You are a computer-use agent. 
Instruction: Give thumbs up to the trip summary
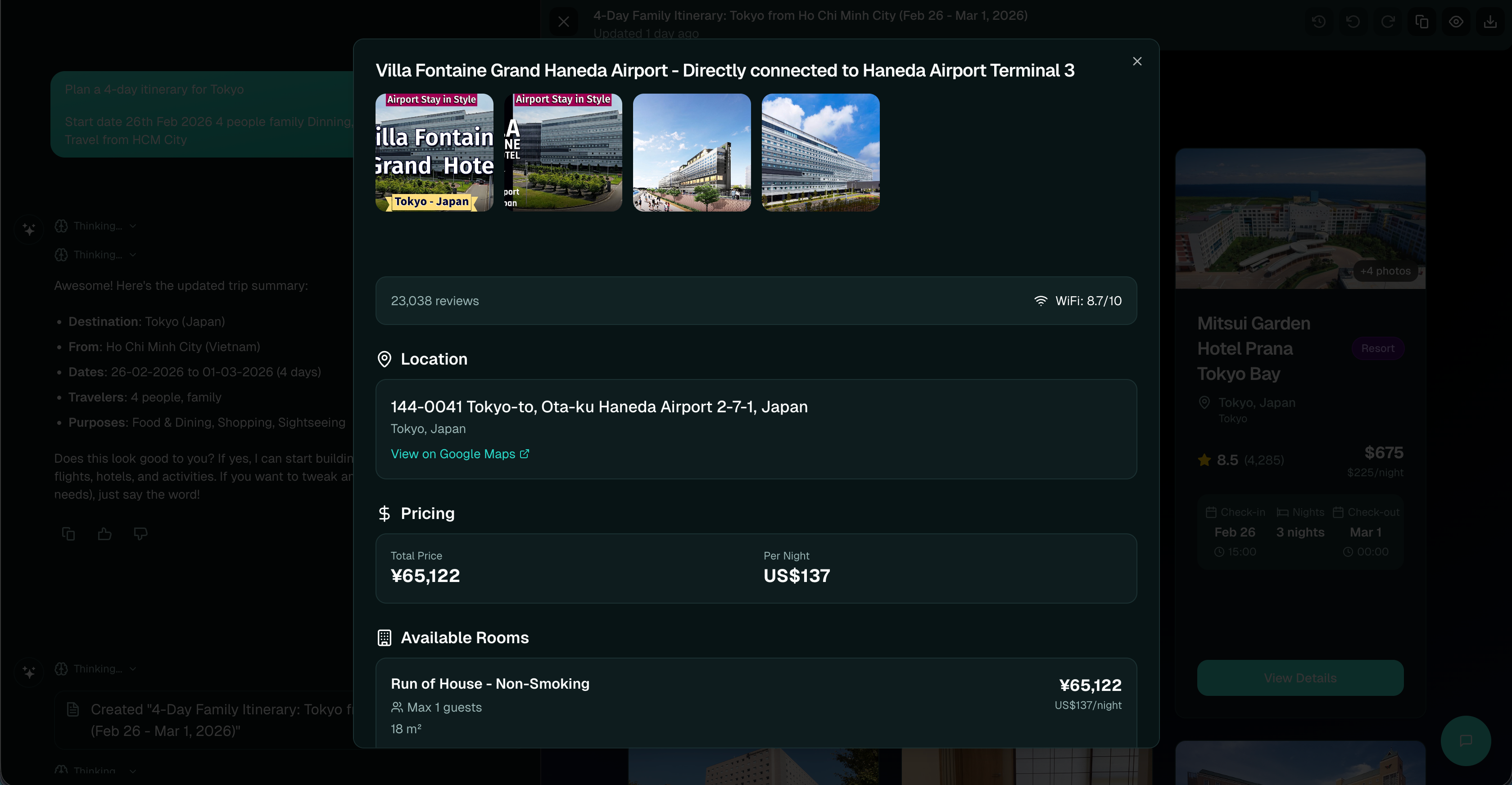104,533
